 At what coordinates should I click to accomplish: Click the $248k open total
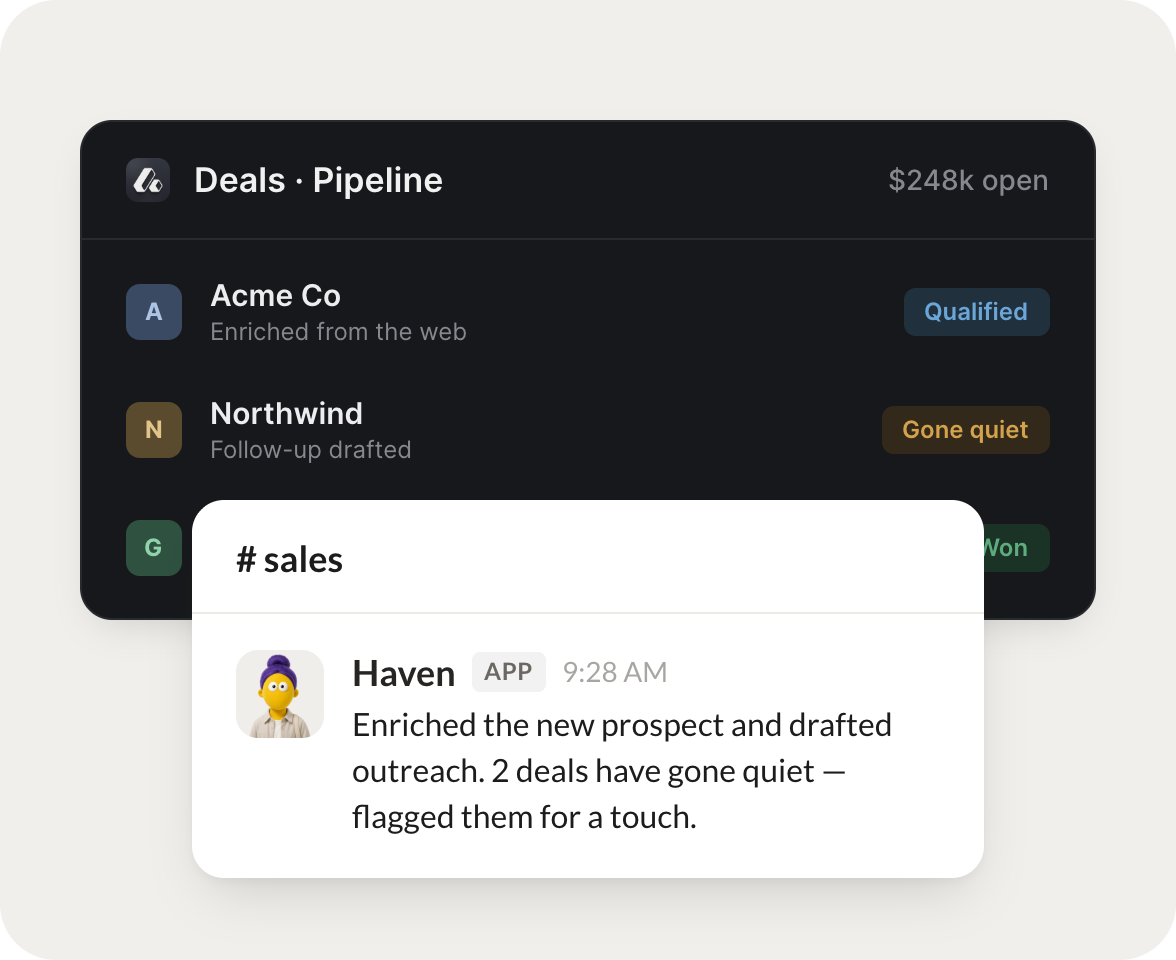(x=968, y=180)
